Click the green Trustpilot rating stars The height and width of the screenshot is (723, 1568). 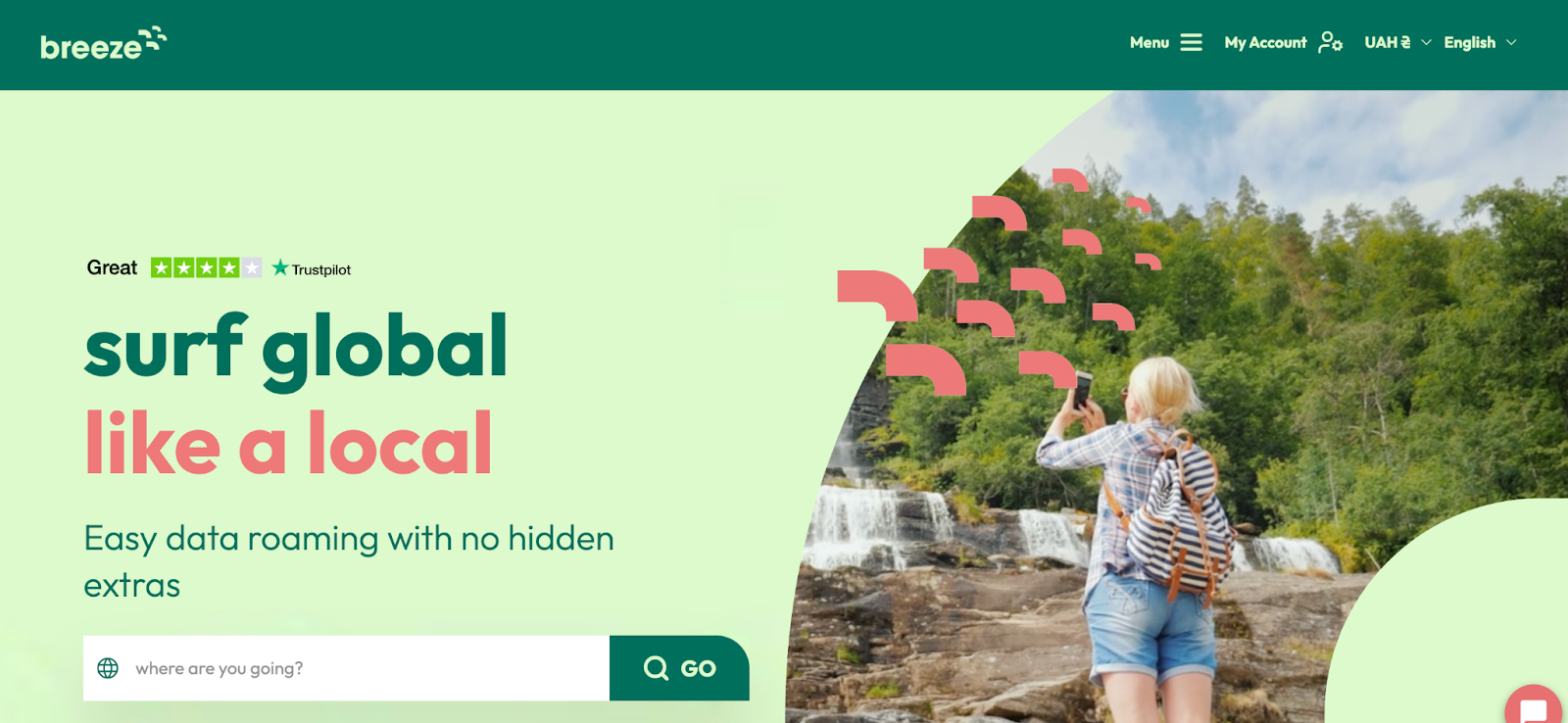click(x=206, y=267)
